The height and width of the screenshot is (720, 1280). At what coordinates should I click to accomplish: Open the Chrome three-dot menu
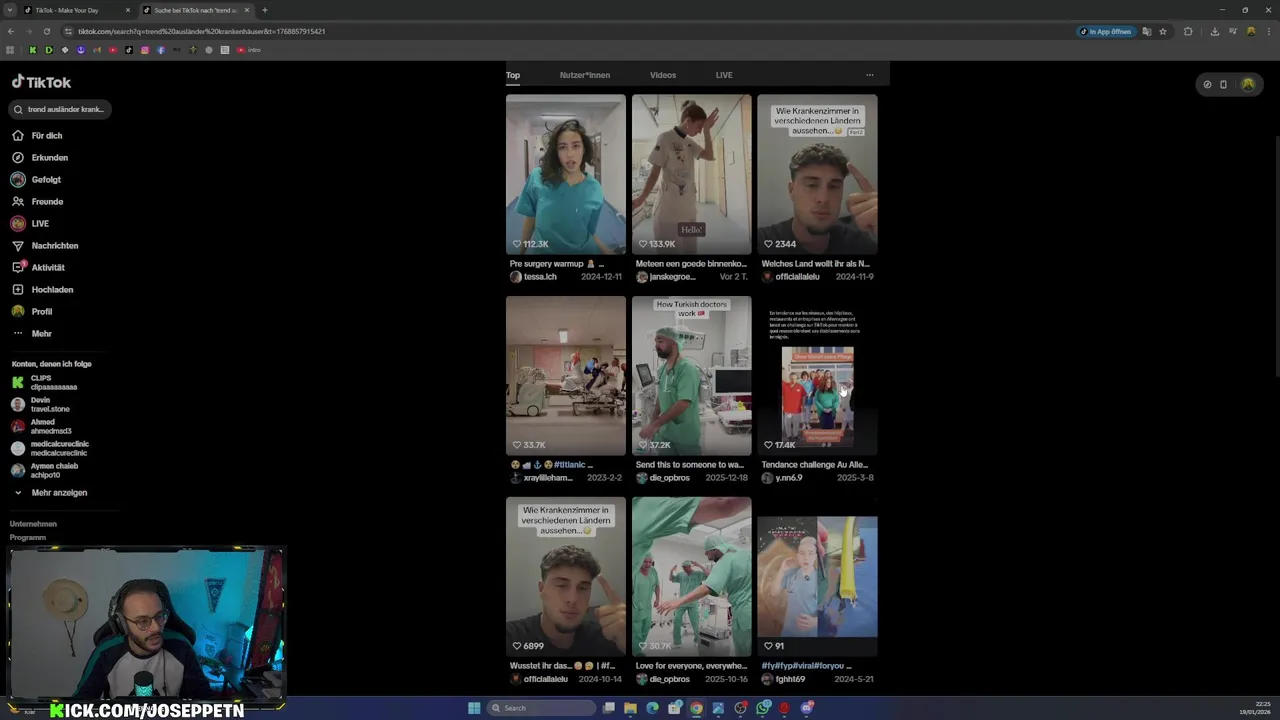(1268, 31)
